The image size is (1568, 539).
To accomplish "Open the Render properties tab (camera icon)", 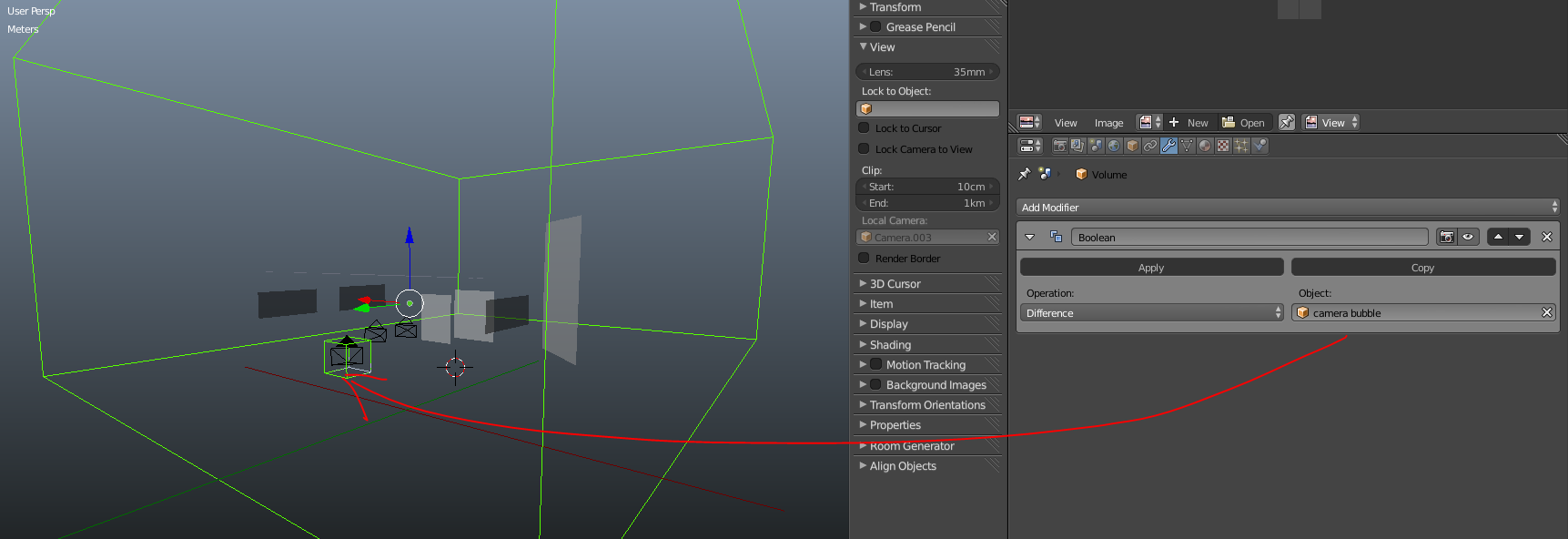I will coord(1059,146).
